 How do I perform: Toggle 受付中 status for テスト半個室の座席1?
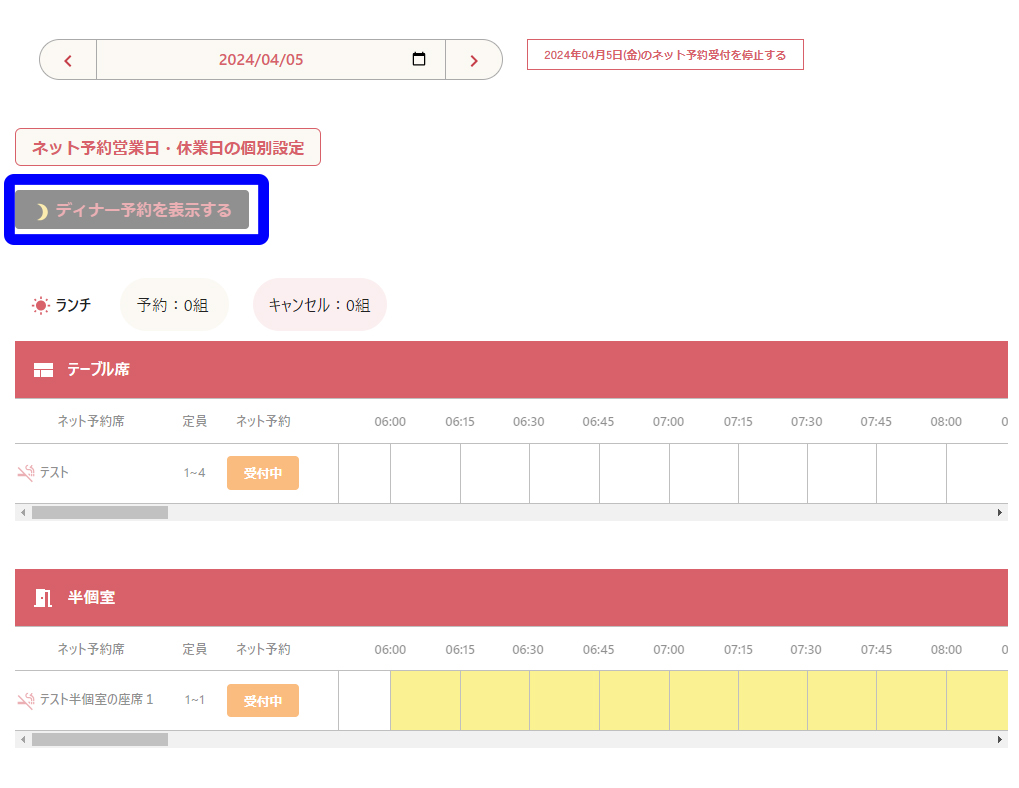click(262, 700)
